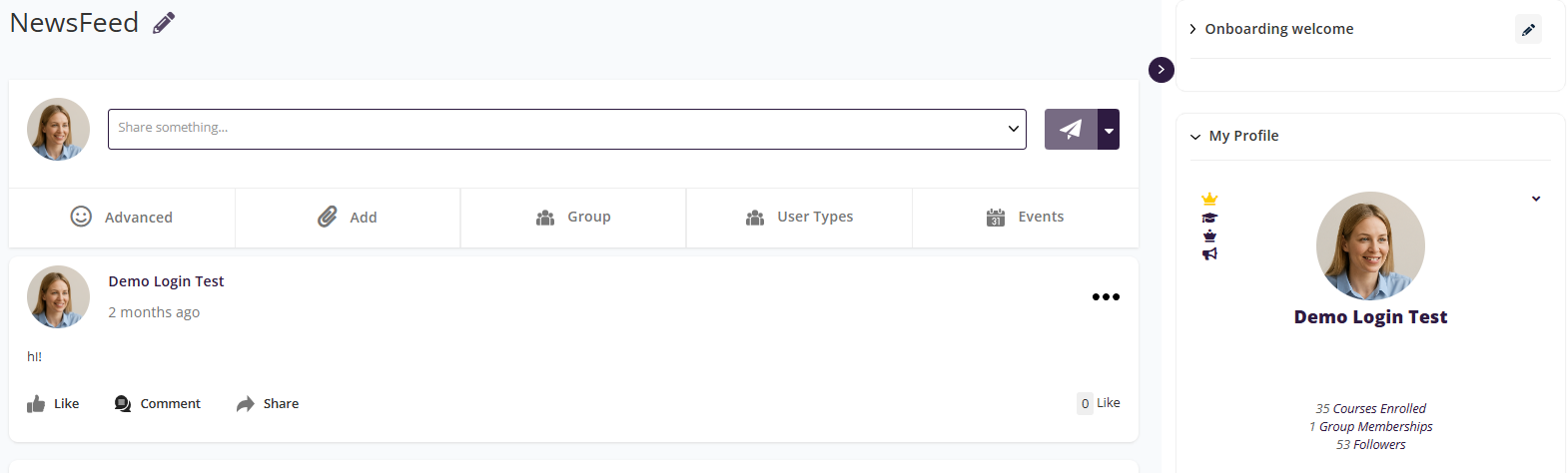The height and width of the screenshot is (473, 1568).
Task: Open the Events calendar option
Action: (1025, 217)
